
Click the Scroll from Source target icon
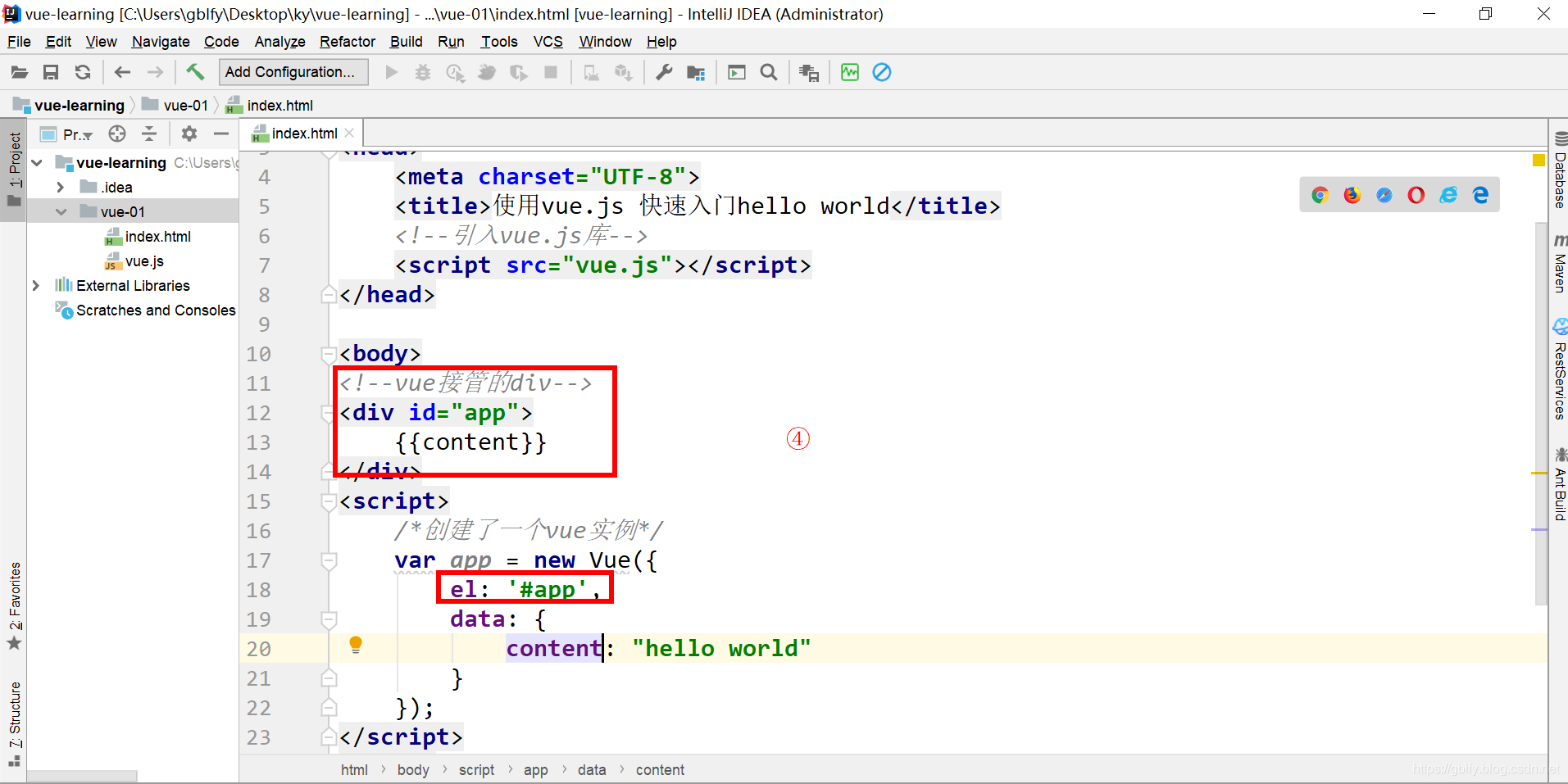pos(117,134)
